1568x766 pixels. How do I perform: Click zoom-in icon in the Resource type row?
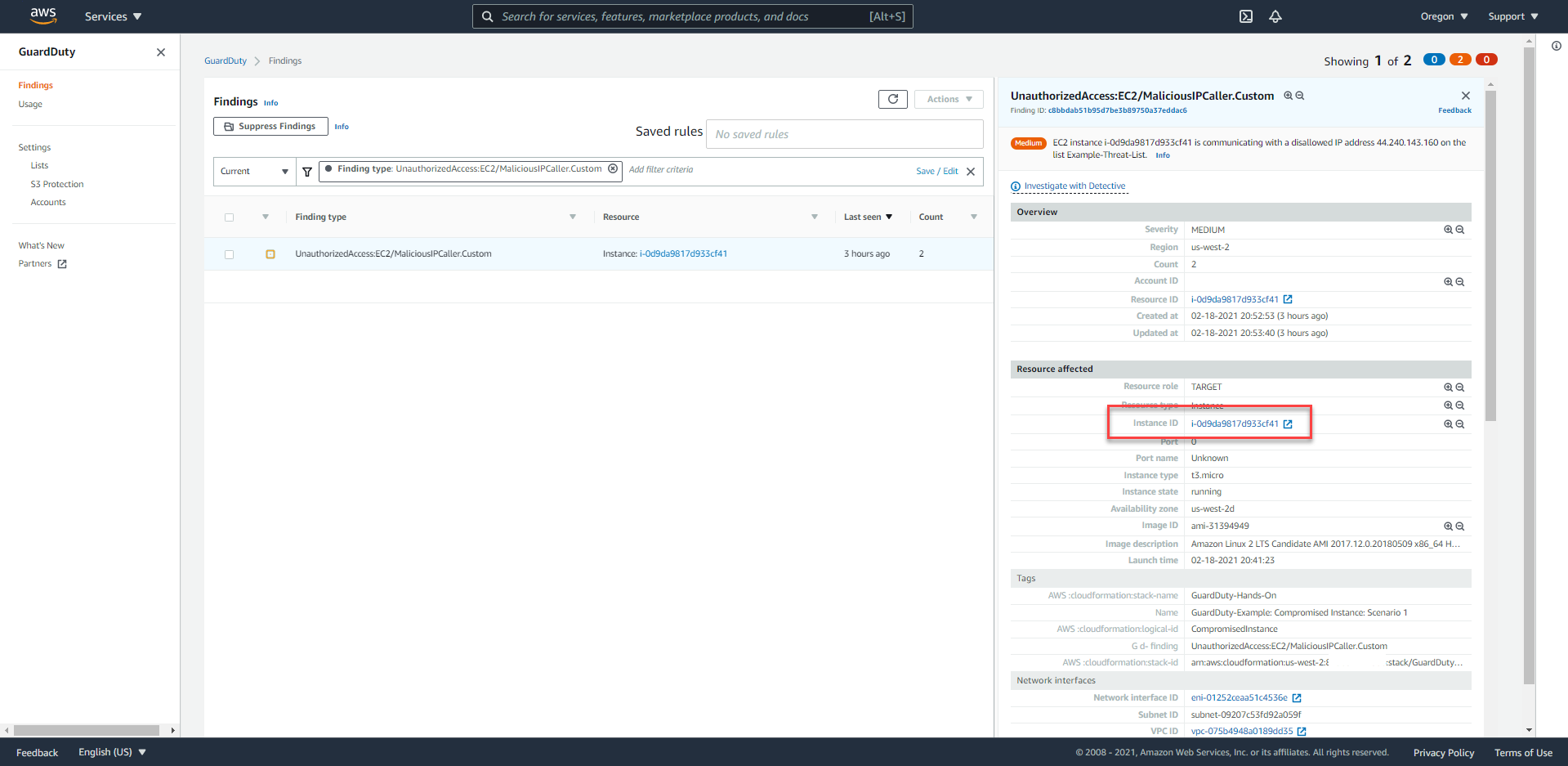(x=1448, y=405)
